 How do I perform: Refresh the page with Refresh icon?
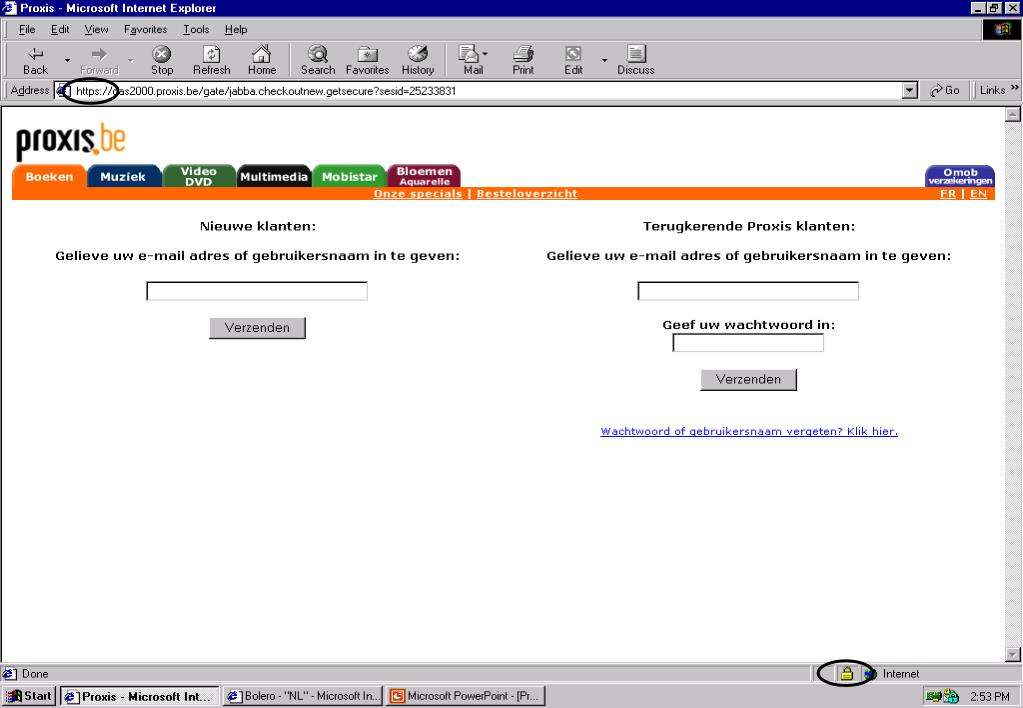pos(211,60)
